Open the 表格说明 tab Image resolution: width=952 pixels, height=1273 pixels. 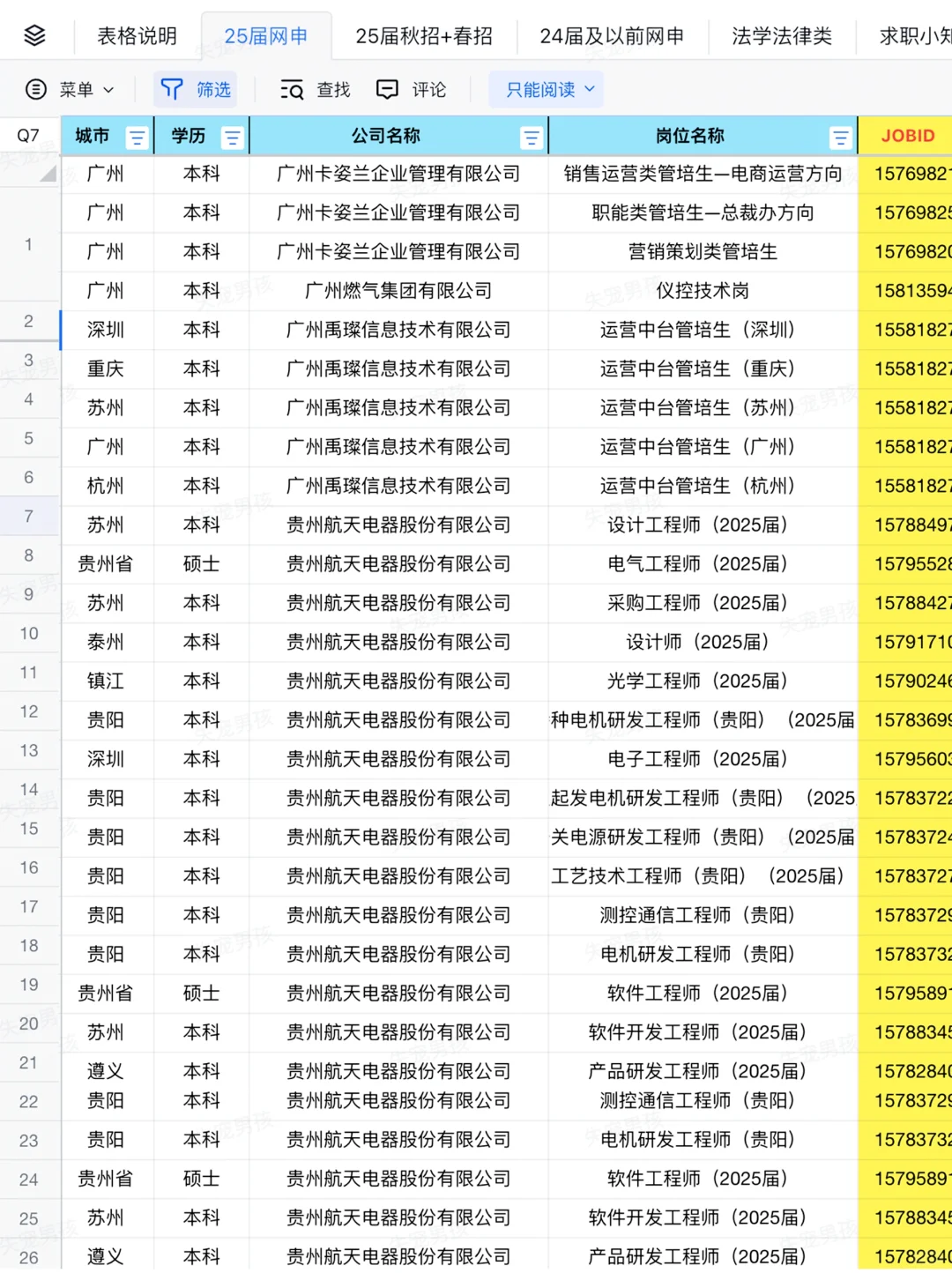click(x=137, y=36)
